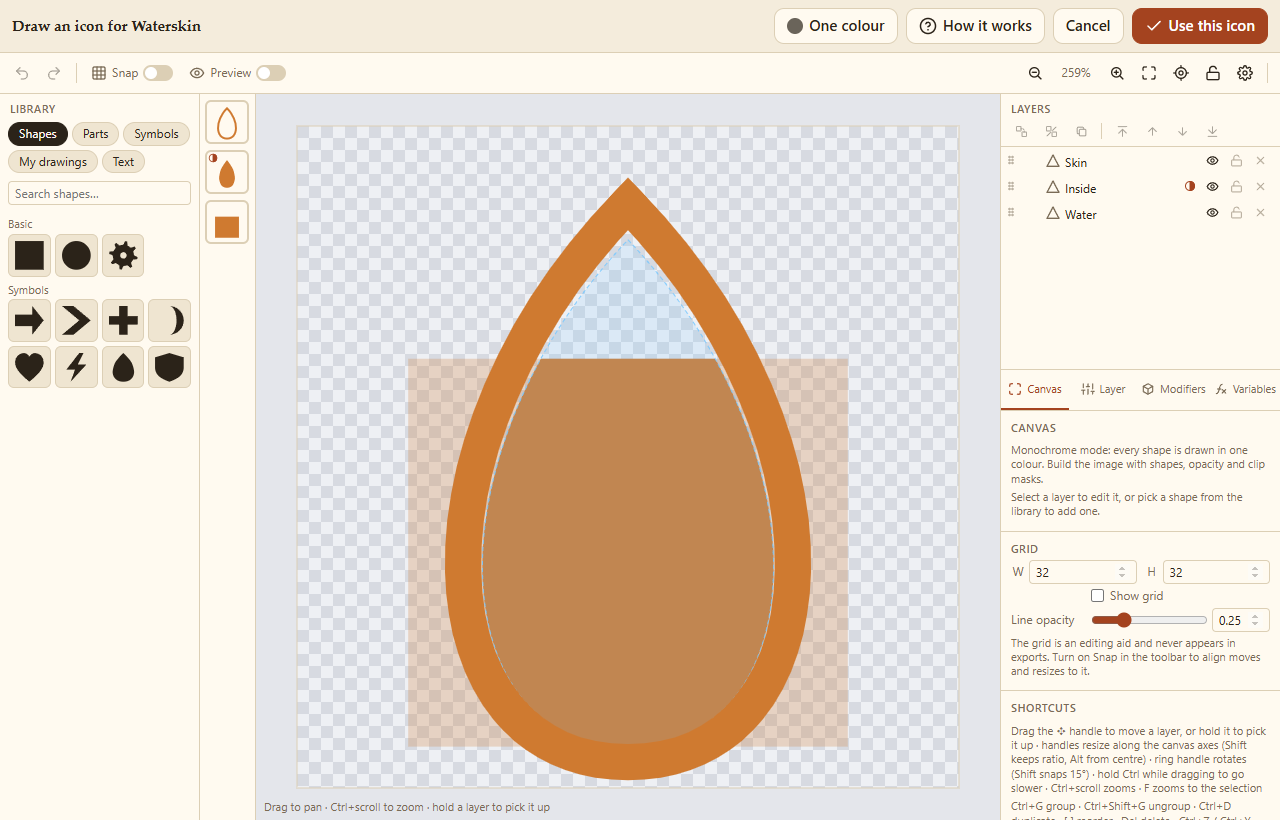
Task: Toggle the Snap switch
Action: coord(158,73)
